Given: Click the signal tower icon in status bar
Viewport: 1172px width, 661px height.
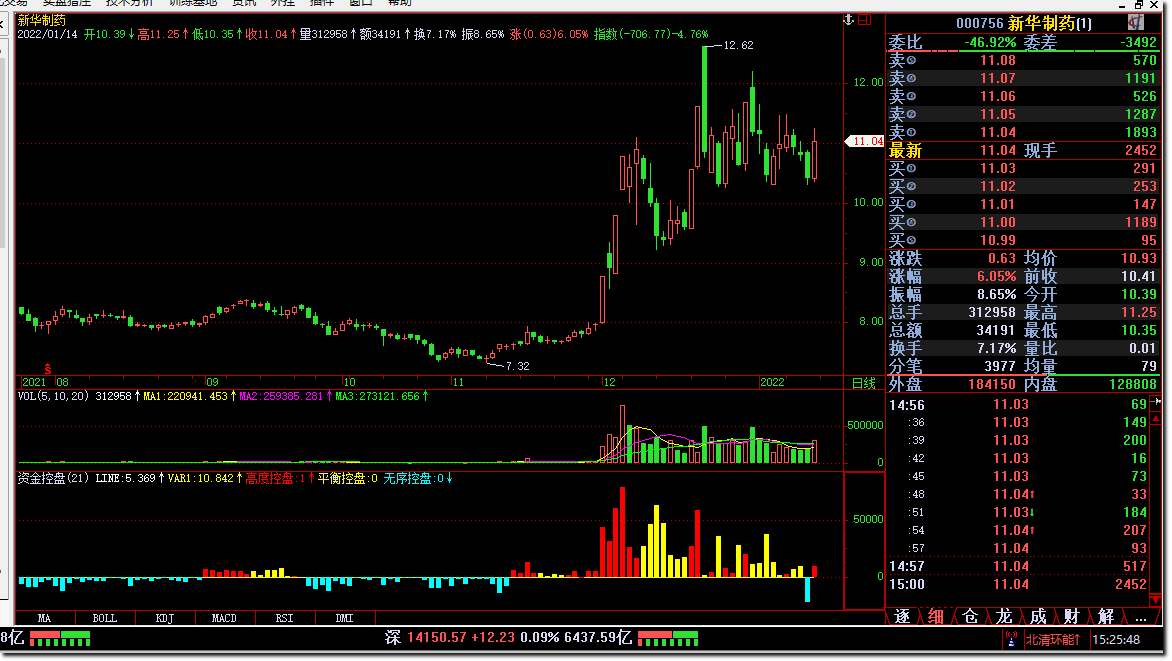Looking at the screenshot, I should (1011, 639).
